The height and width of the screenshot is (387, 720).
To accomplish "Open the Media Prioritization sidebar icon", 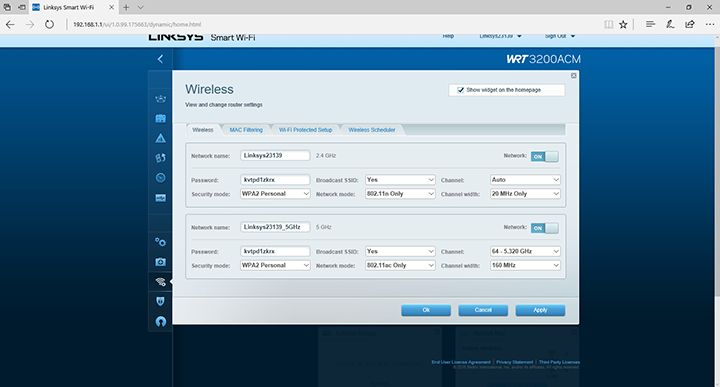I will coord(160,158).
